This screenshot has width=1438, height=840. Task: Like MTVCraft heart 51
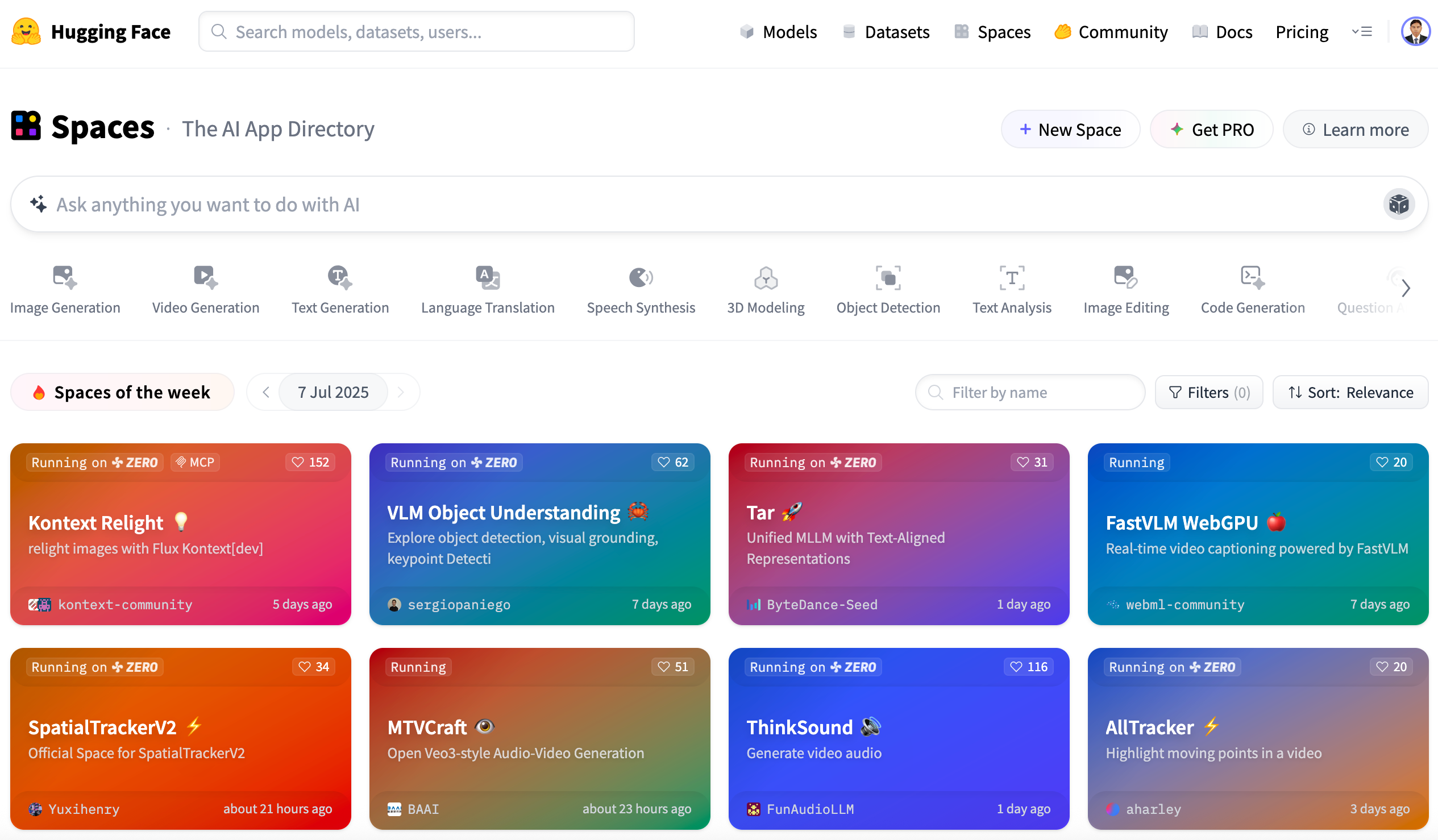click(x=673, y=667)
